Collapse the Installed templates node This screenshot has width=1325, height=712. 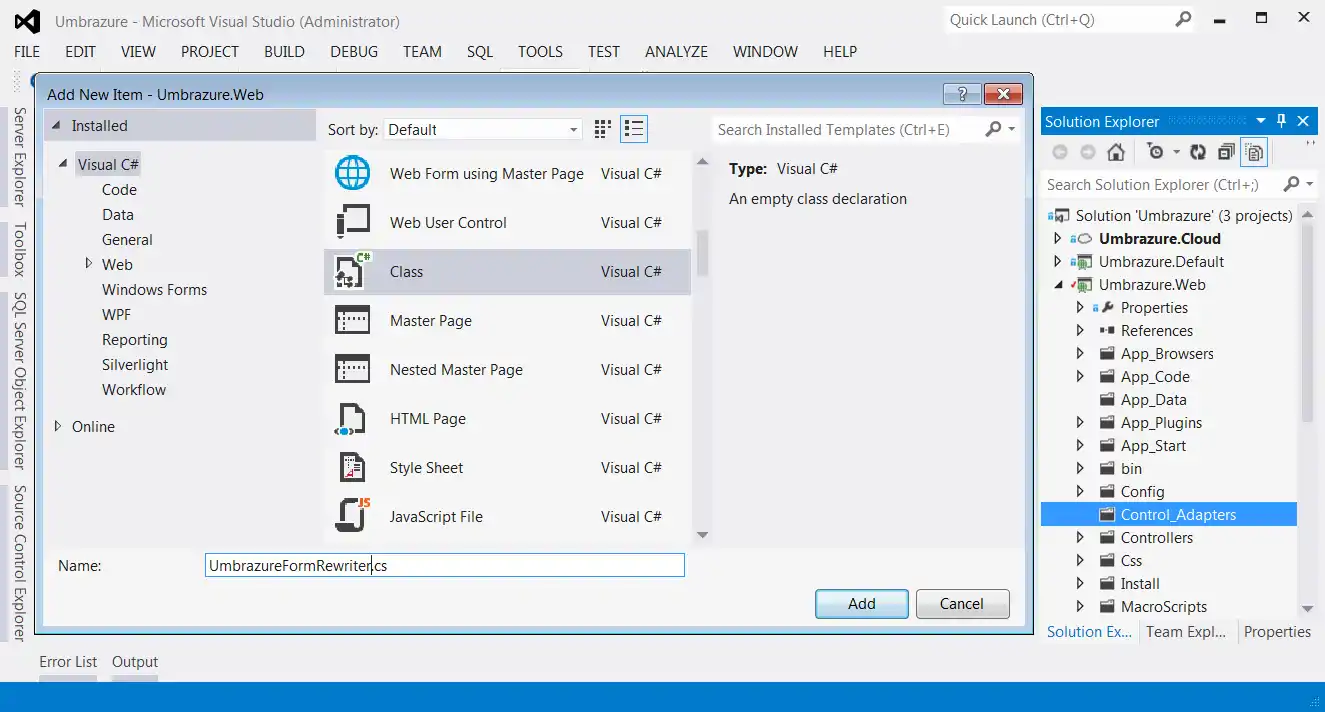point(58,126)
